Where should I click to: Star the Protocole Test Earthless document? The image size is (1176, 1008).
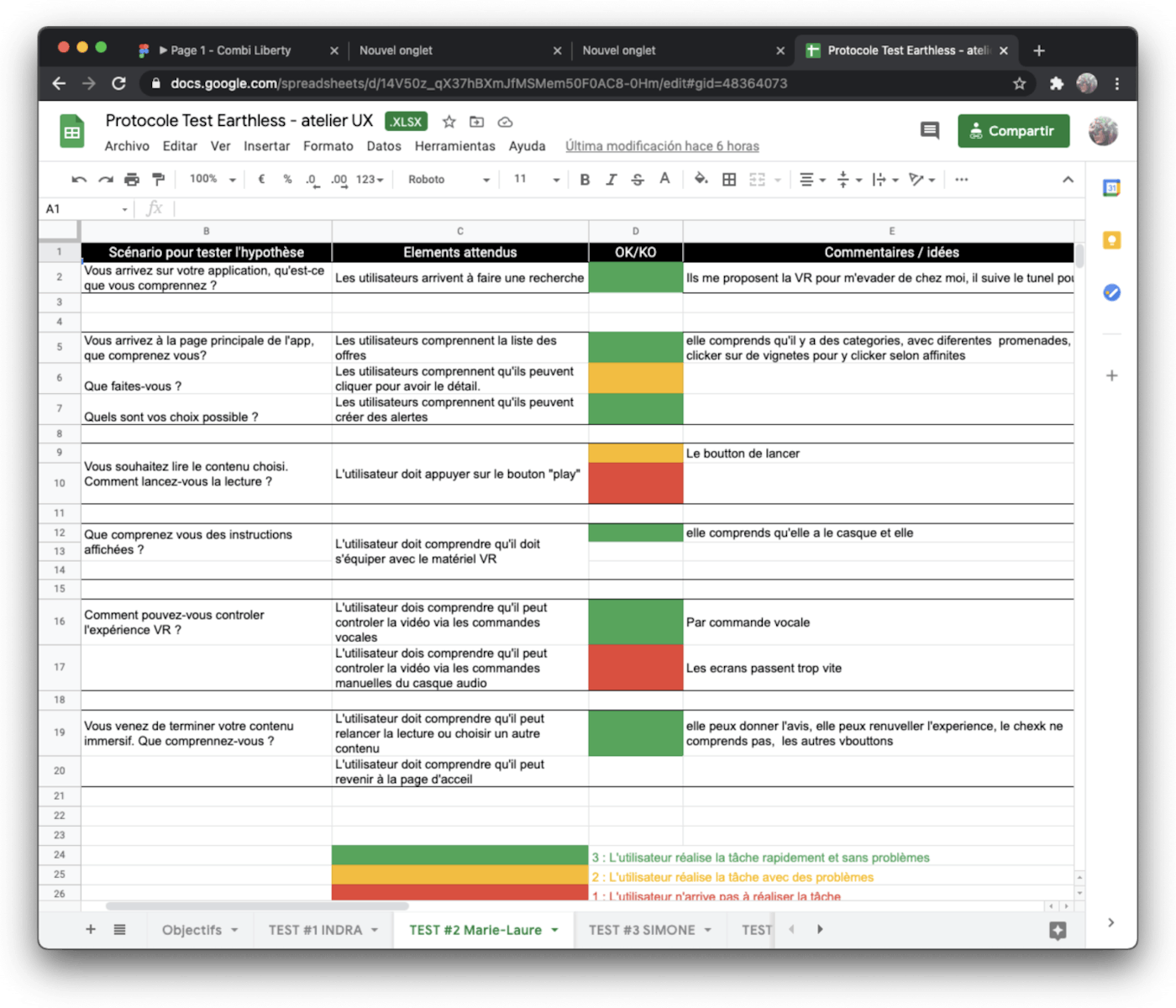coord(449,122)
